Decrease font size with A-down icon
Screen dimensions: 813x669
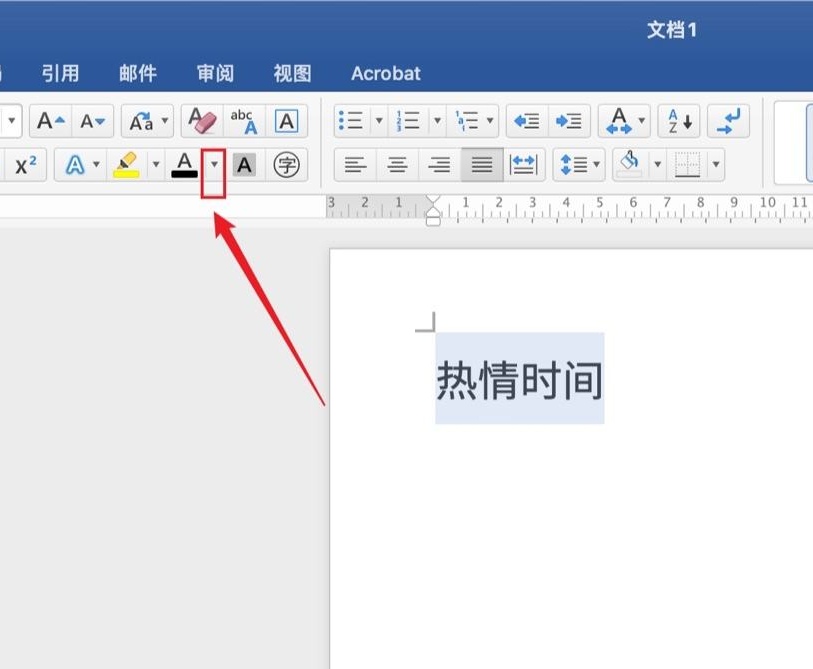point(93,121)
